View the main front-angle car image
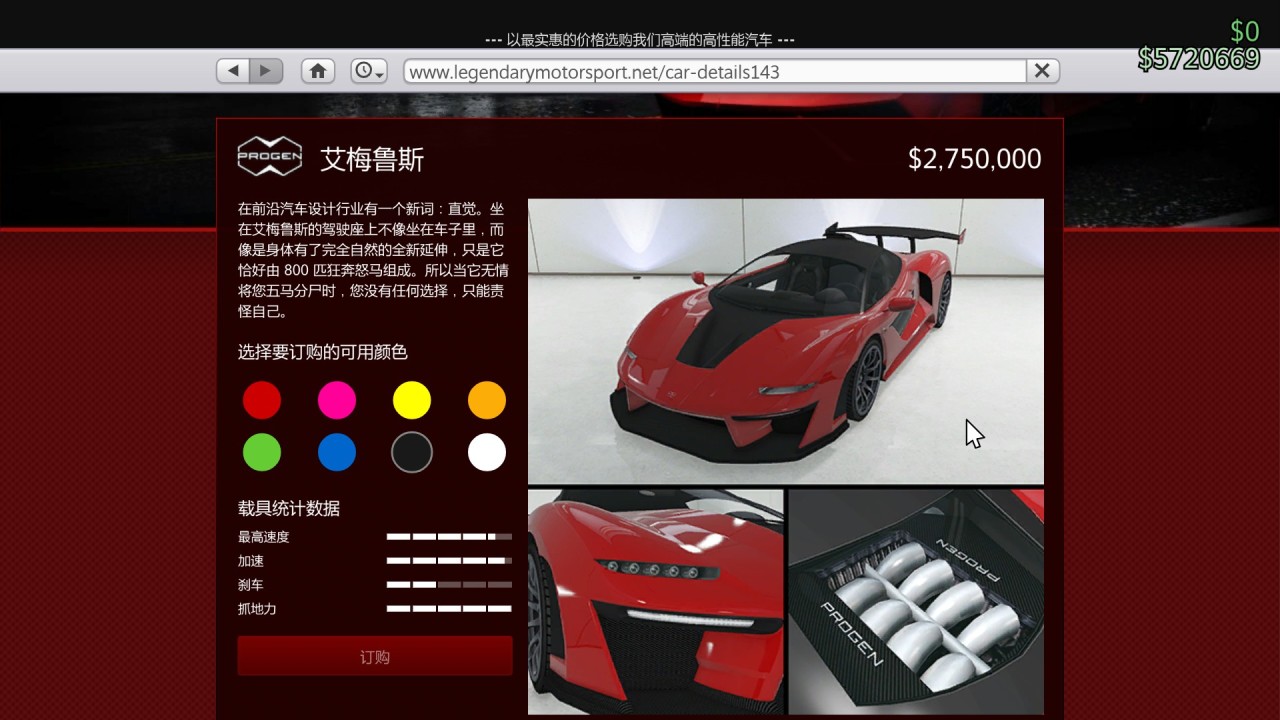Viewport: 1280px width, 720px height. [x=786, y=341]
